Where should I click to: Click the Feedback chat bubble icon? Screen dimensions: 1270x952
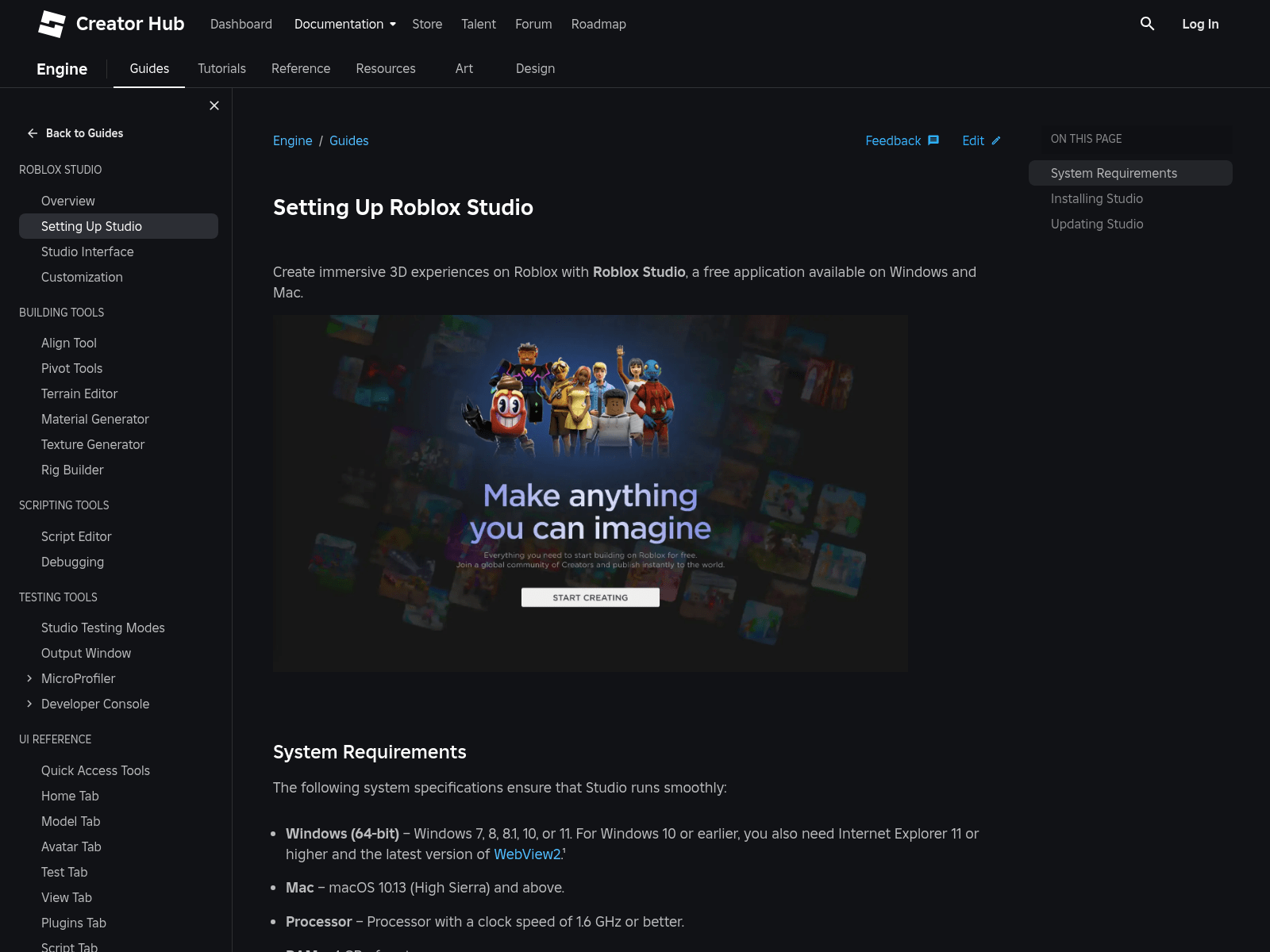[x=933, y=140]
